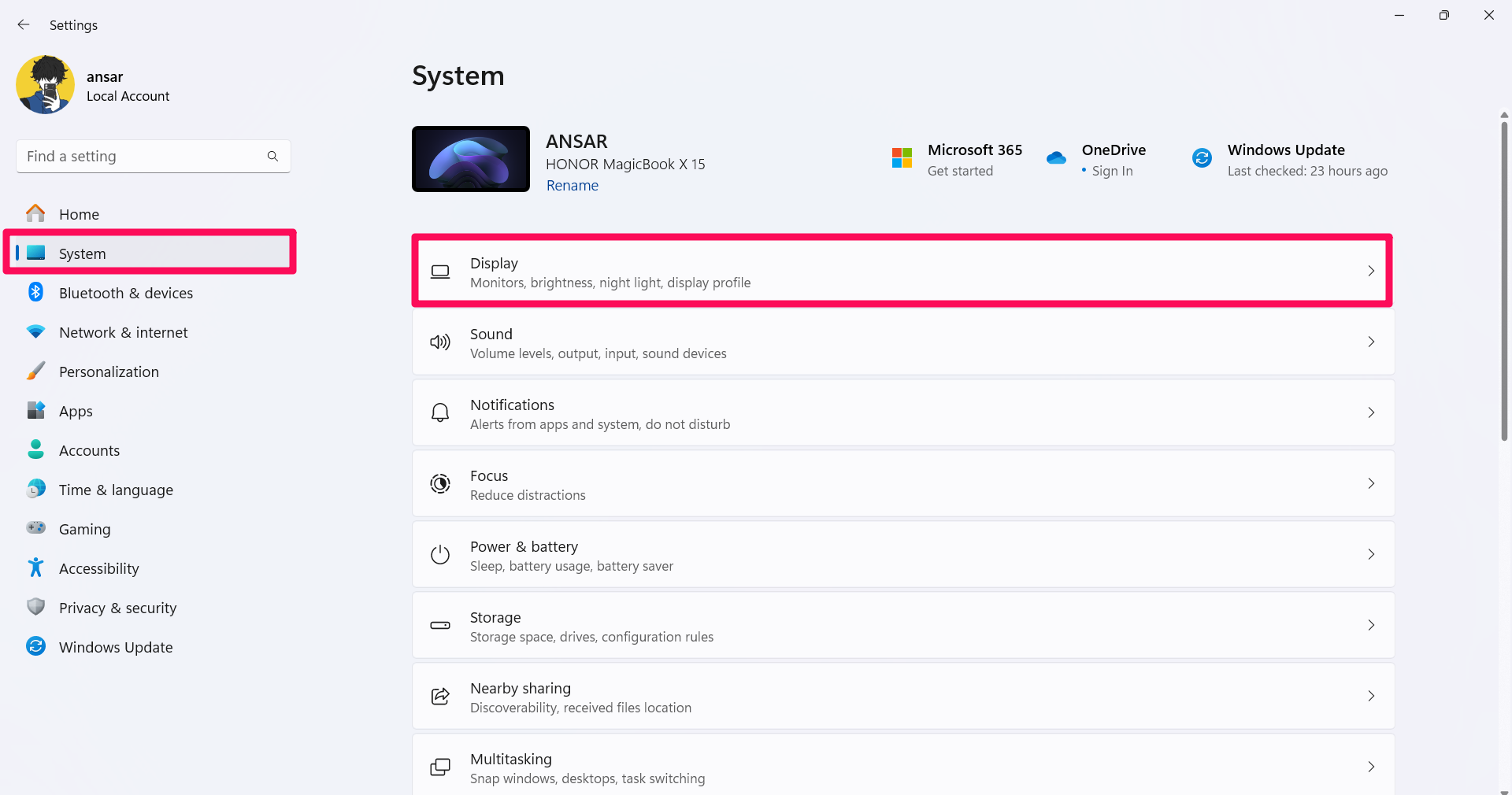Viewport: 1512px width, 795px height.
Task: Click 'Storage space, drives, configuration rules' text
Action: pyautogui.click(x=592, y=637)
